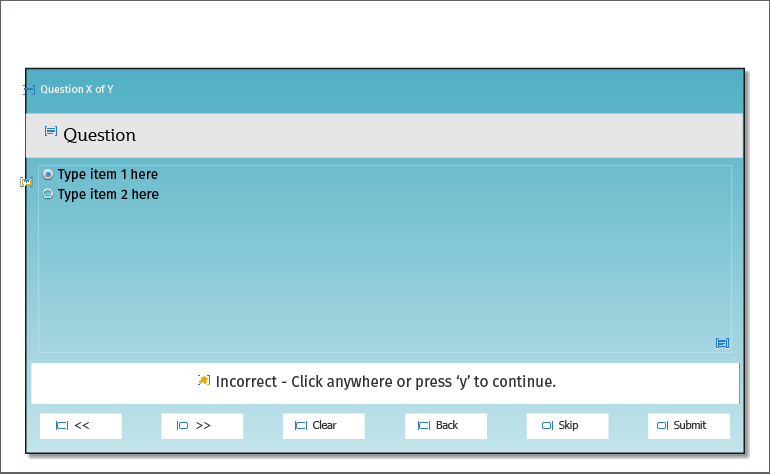Select the 'Type item 1 here' radio button
The image size is (770, 474).
(x=48, y=174)
